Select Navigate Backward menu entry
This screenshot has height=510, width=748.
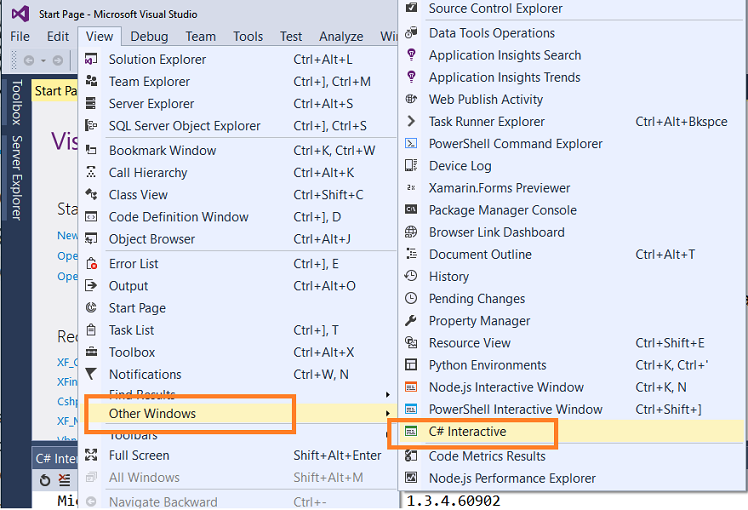(238, 501)
